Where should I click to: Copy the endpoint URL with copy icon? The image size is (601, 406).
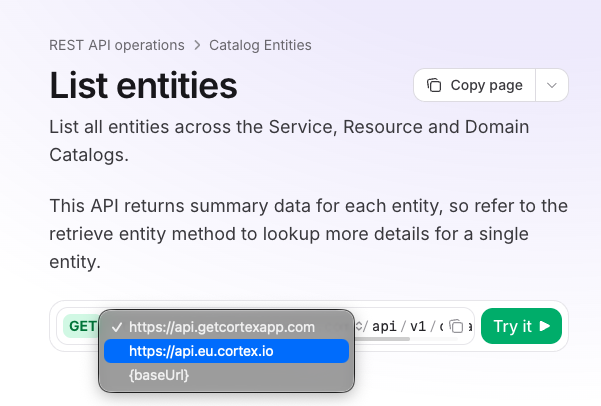click(x=456, y=326)
